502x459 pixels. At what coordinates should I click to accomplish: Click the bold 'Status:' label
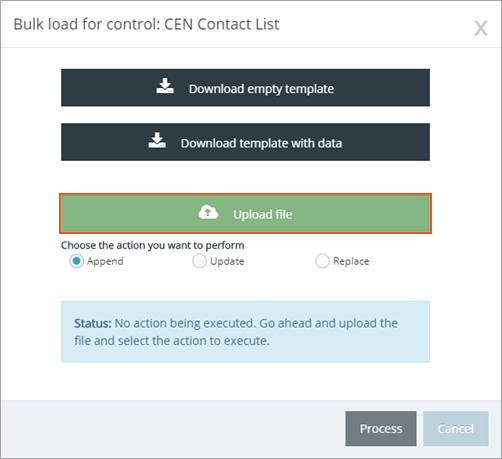tap(93, 323)
